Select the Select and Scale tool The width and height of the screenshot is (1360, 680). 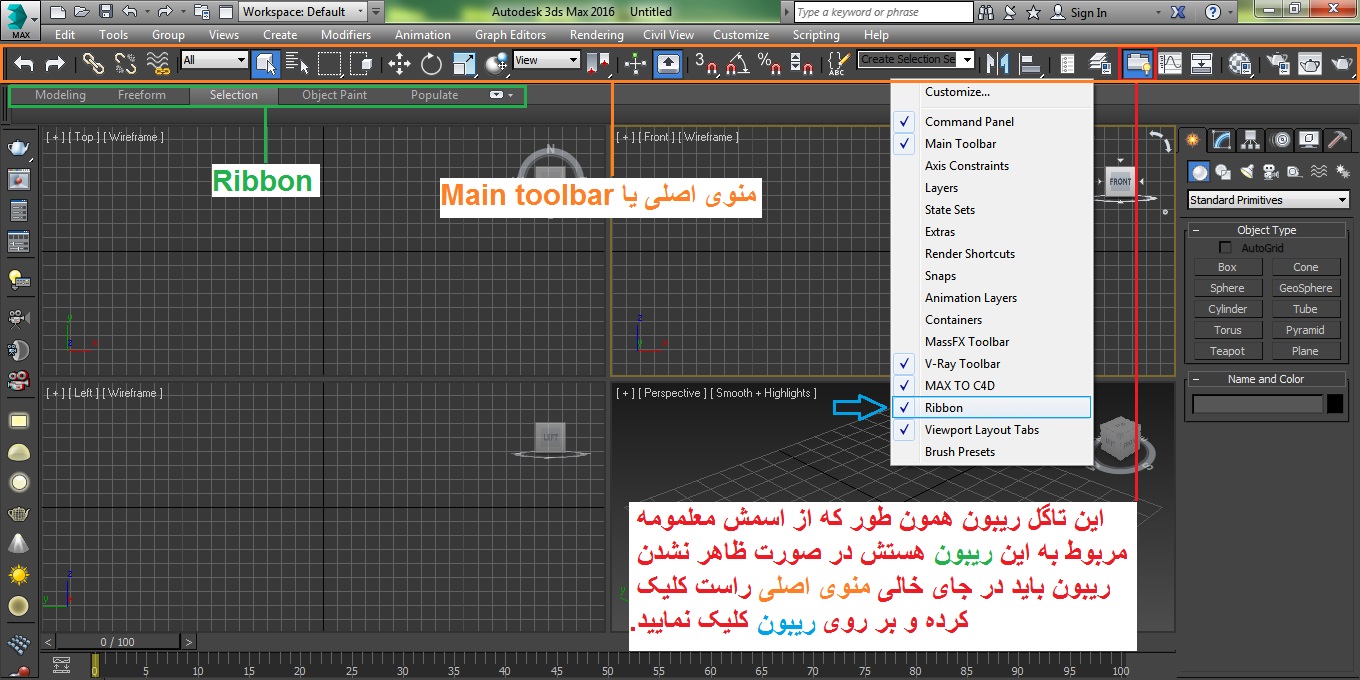[x=464, y=63]
